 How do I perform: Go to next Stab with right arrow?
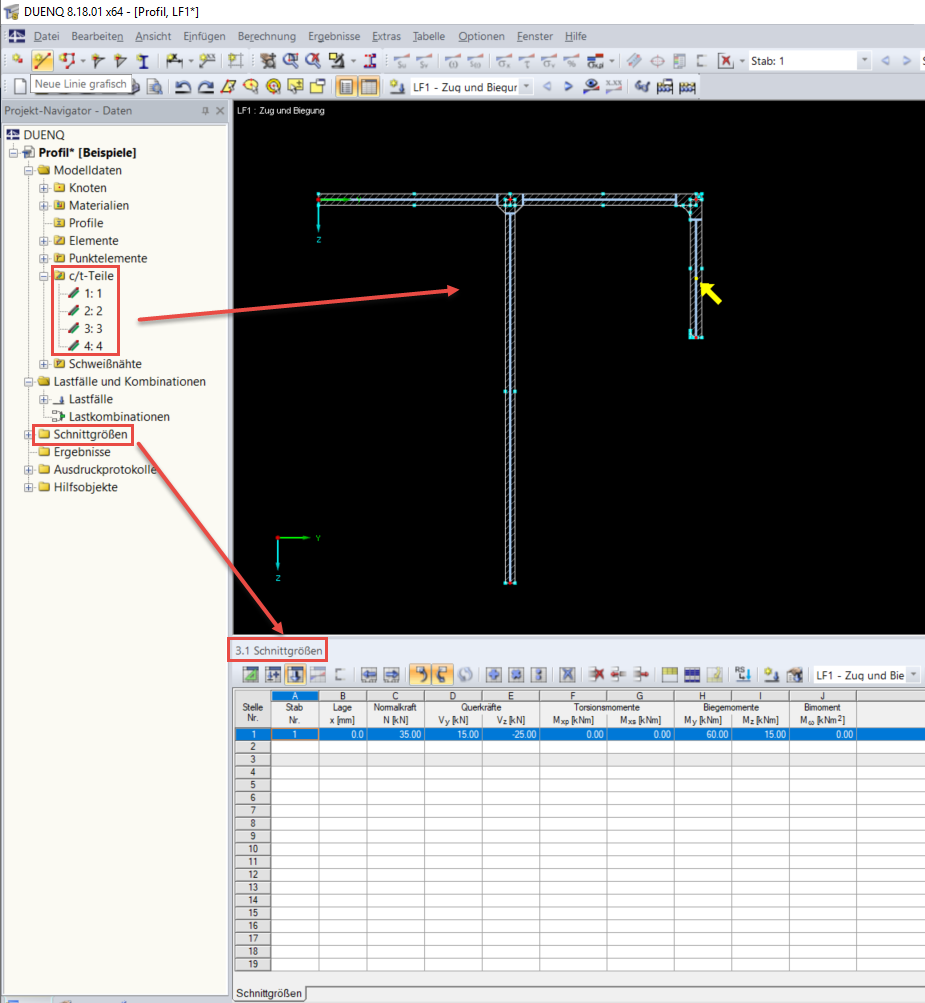(906, 61)
